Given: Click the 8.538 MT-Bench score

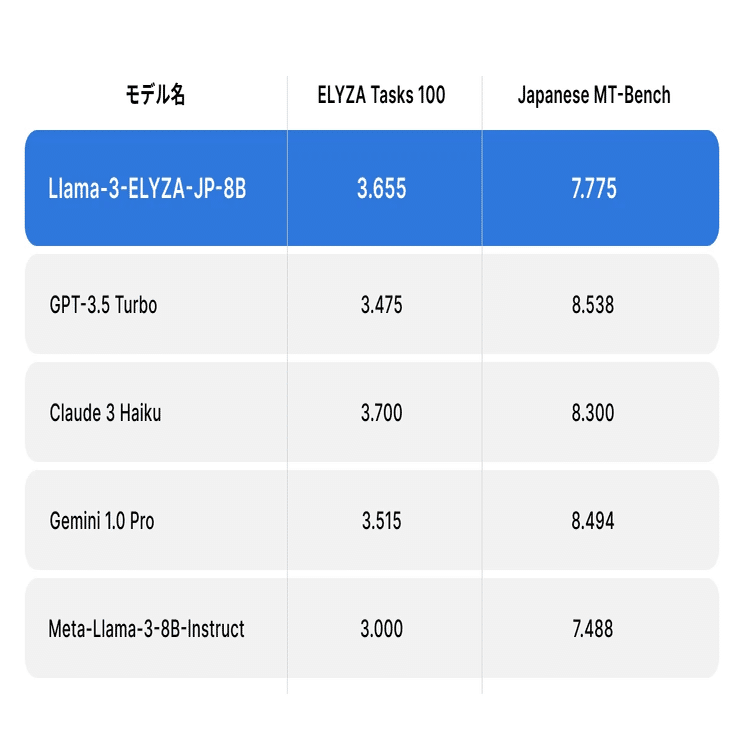Looking at the screenshot, I should point(593,305).
